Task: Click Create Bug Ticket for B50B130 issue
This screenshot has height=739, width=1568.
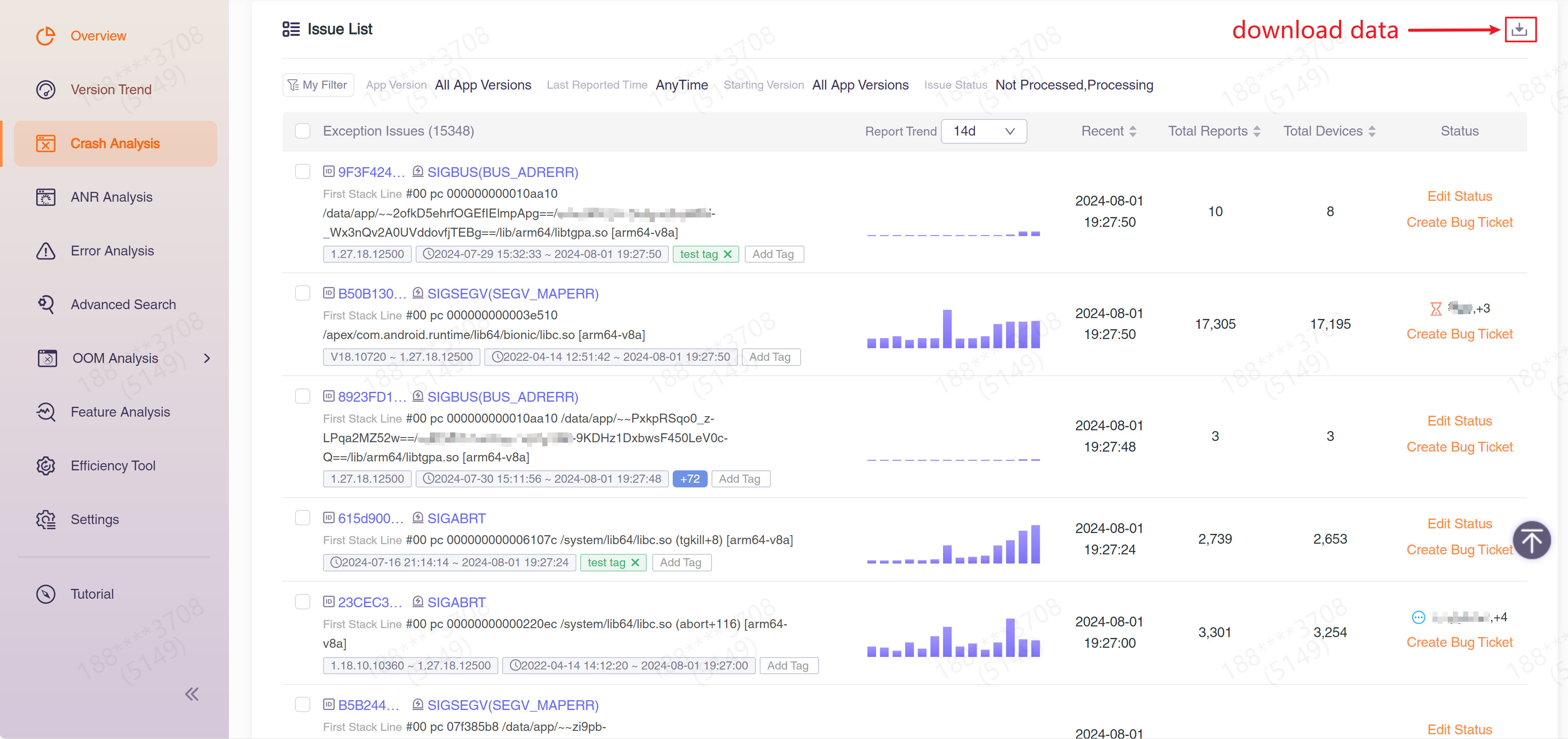Action: (x=1459, y=334)
